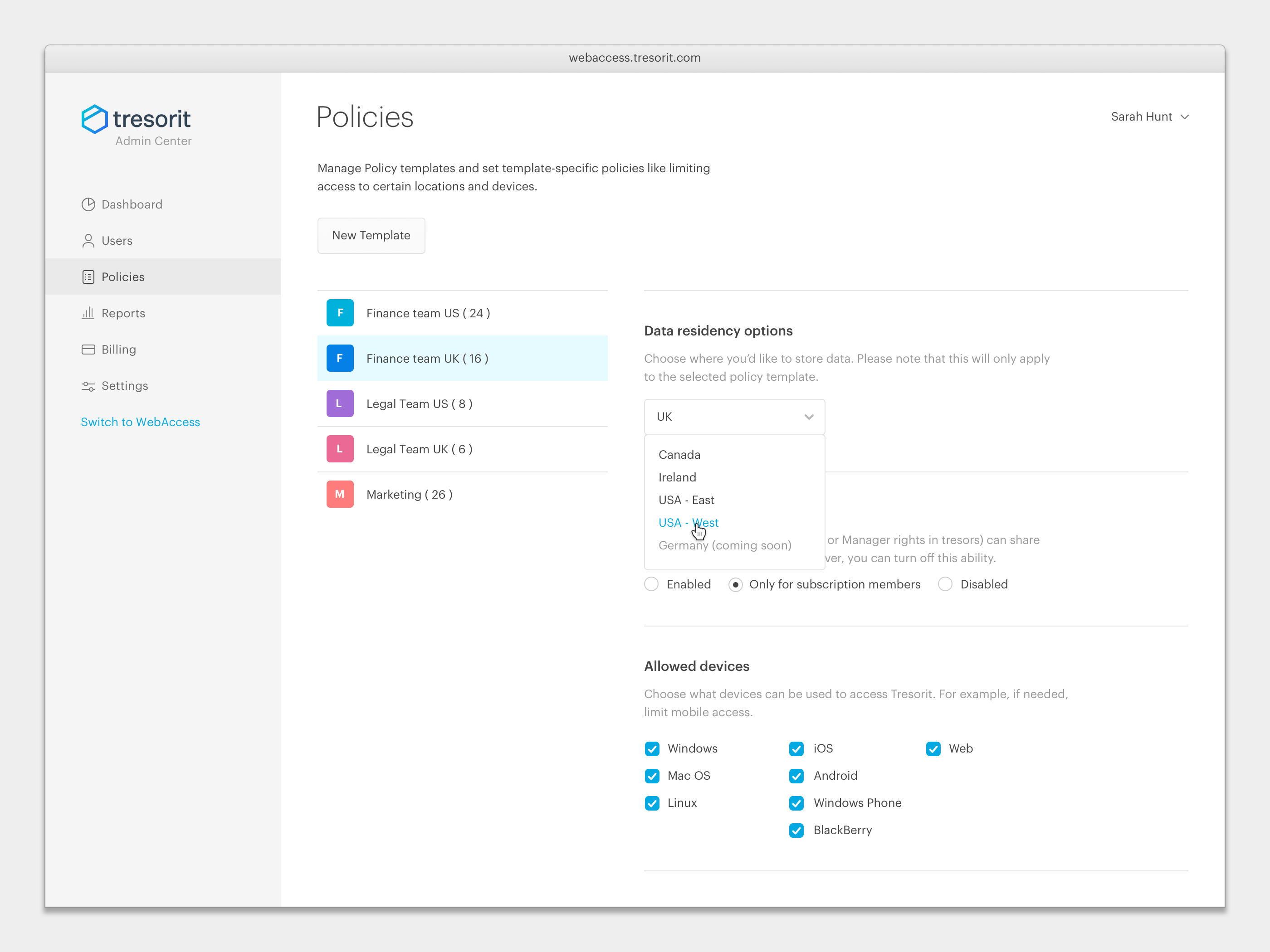
Task: Toggle the Windows device checkbox
Action: click(652, 748)
